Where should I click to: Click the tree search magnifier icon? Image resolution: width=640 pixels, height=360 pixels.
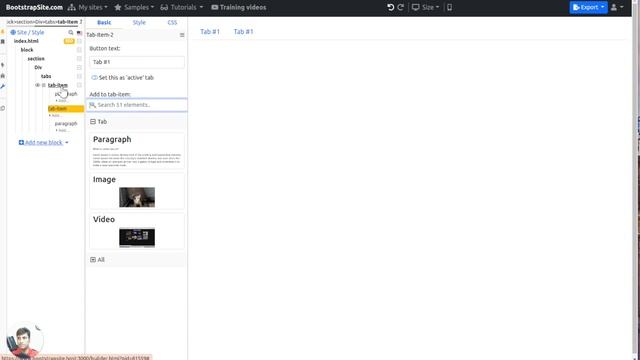tap(71, 32)
